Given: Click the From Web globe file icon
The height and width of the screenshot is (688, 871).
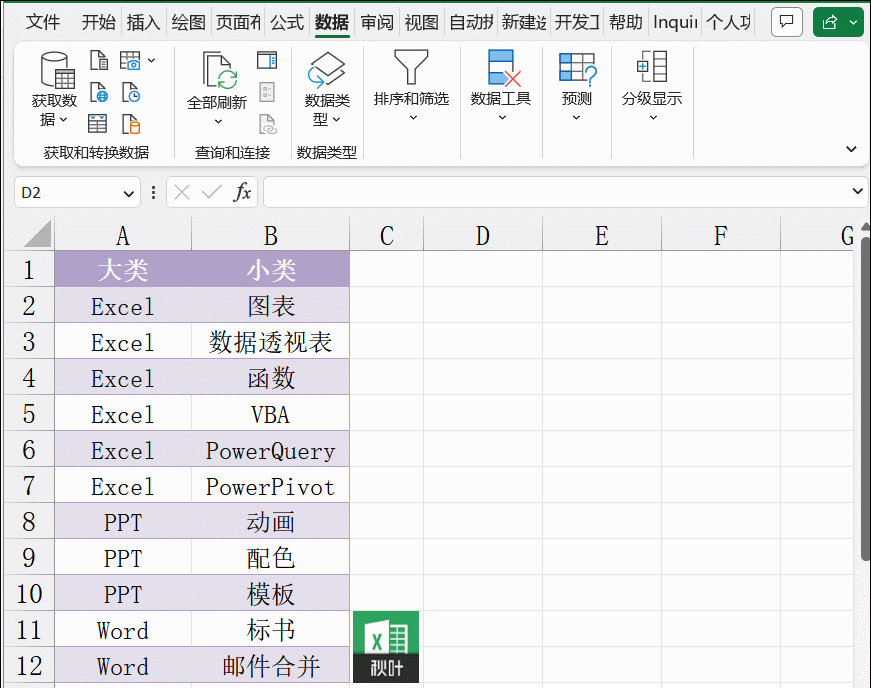Looking at the screenshot, I should tap(99, 92).
